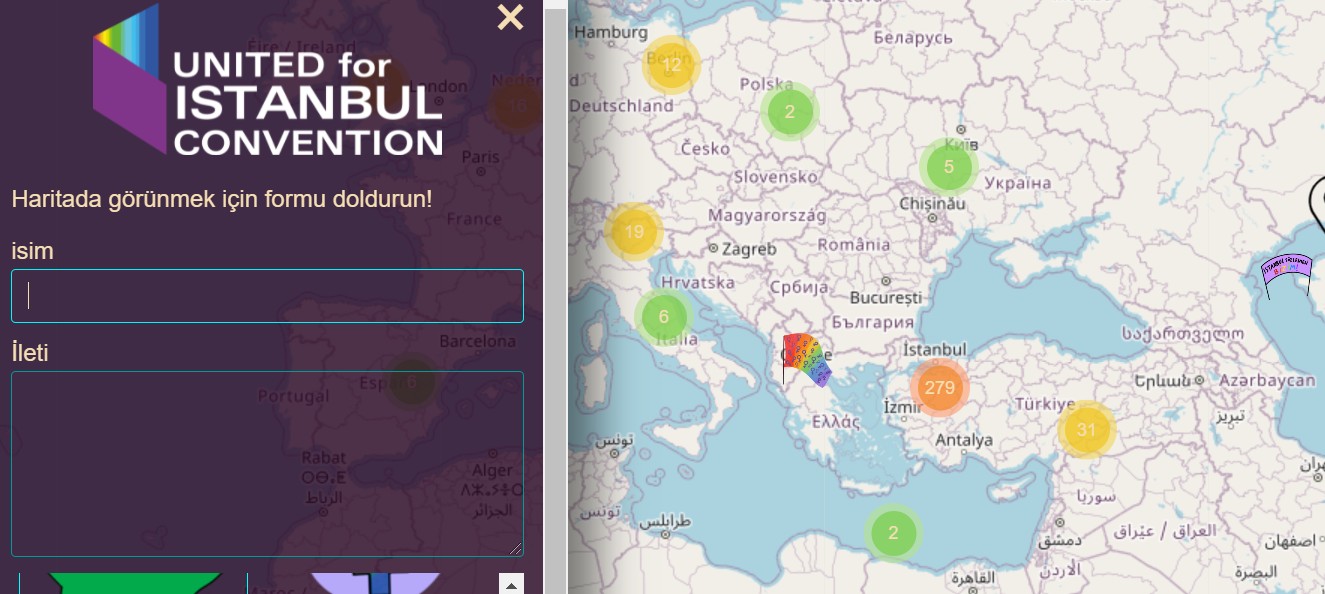The height and width of the screenshot is (594, 1325).
Task: Click the United for Istanbul Convention logo
Action: point(268,80)
